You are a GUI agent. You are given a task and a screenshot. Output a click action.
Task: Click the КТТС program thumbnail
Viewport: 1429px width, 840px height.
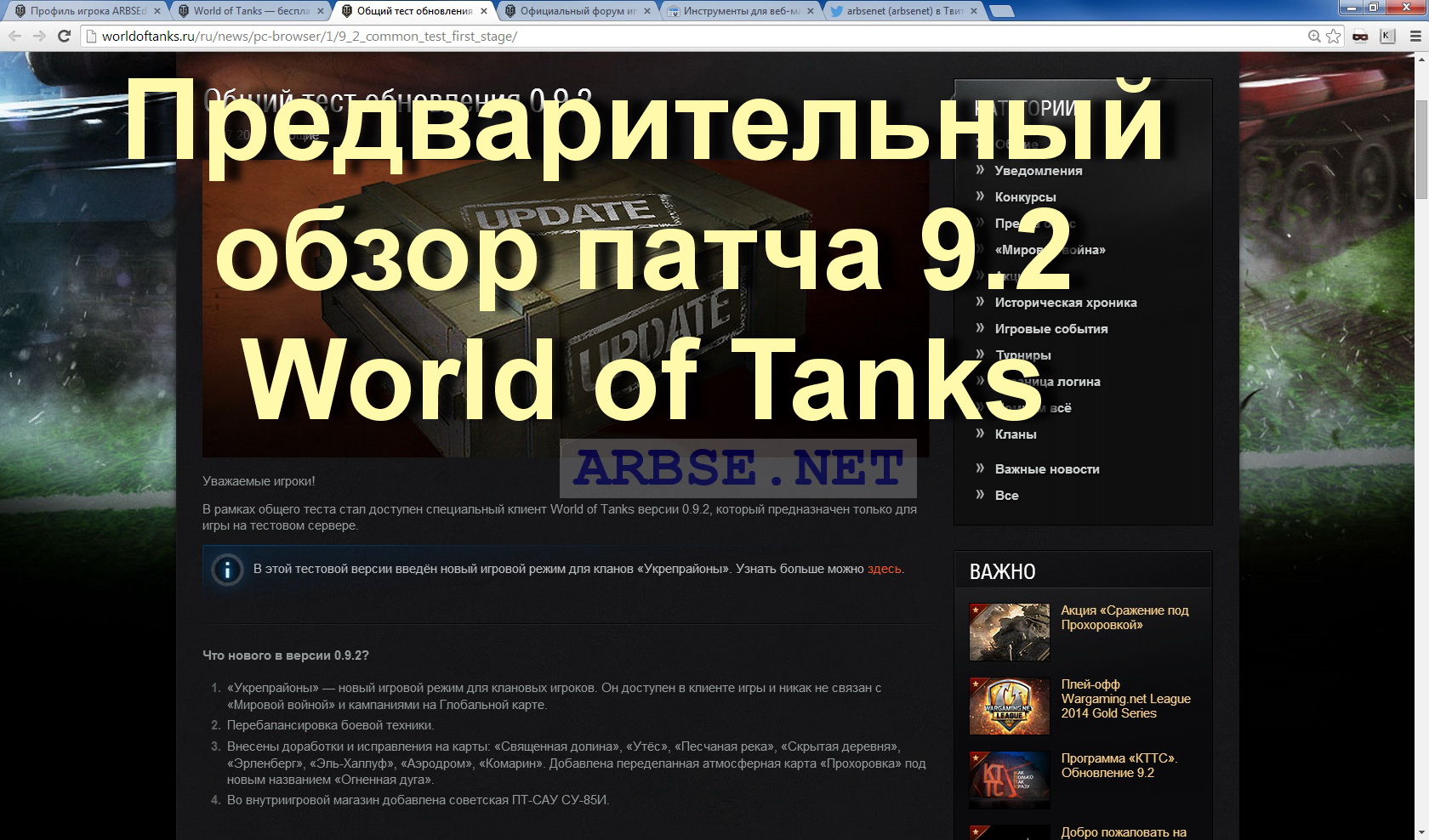click(1010, 780)
